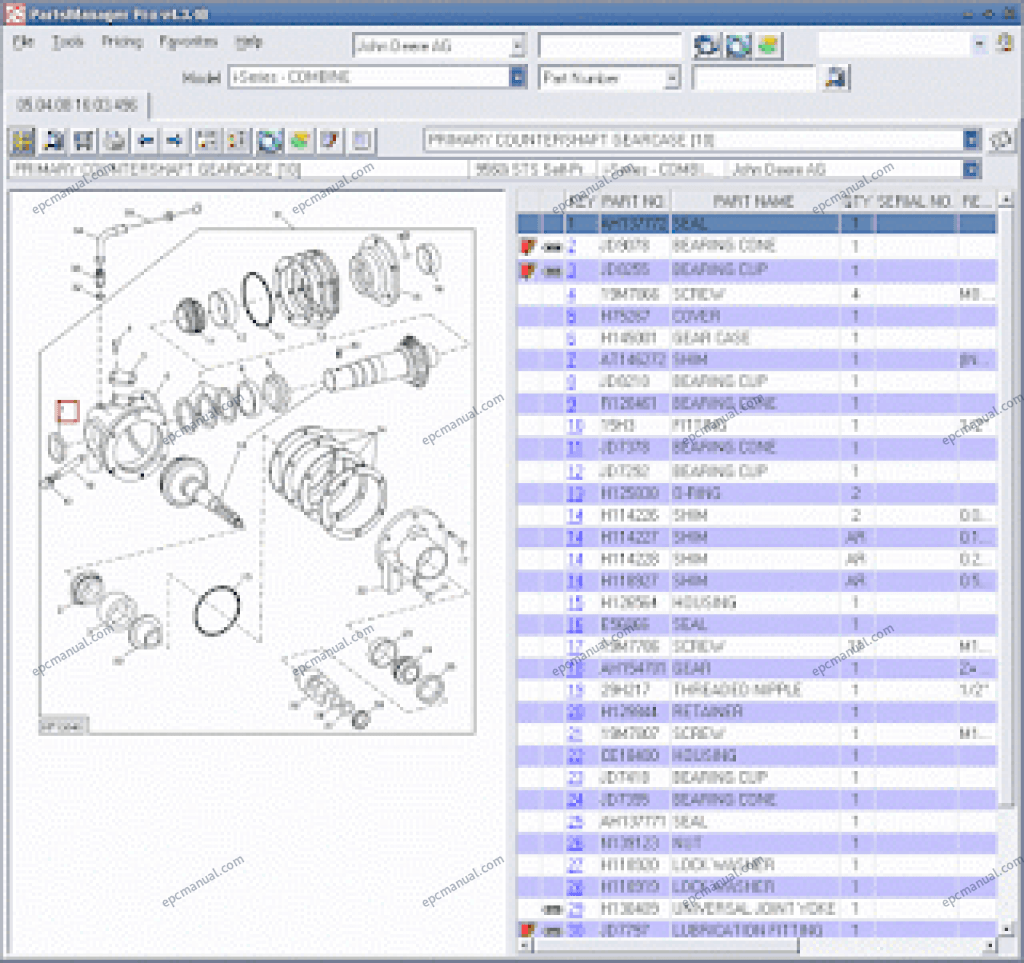The width and height of the screenshot is (1024, 963).
Task: Click the toolbar icon right after the blue right arrow
Action: [x=207, y=140]
